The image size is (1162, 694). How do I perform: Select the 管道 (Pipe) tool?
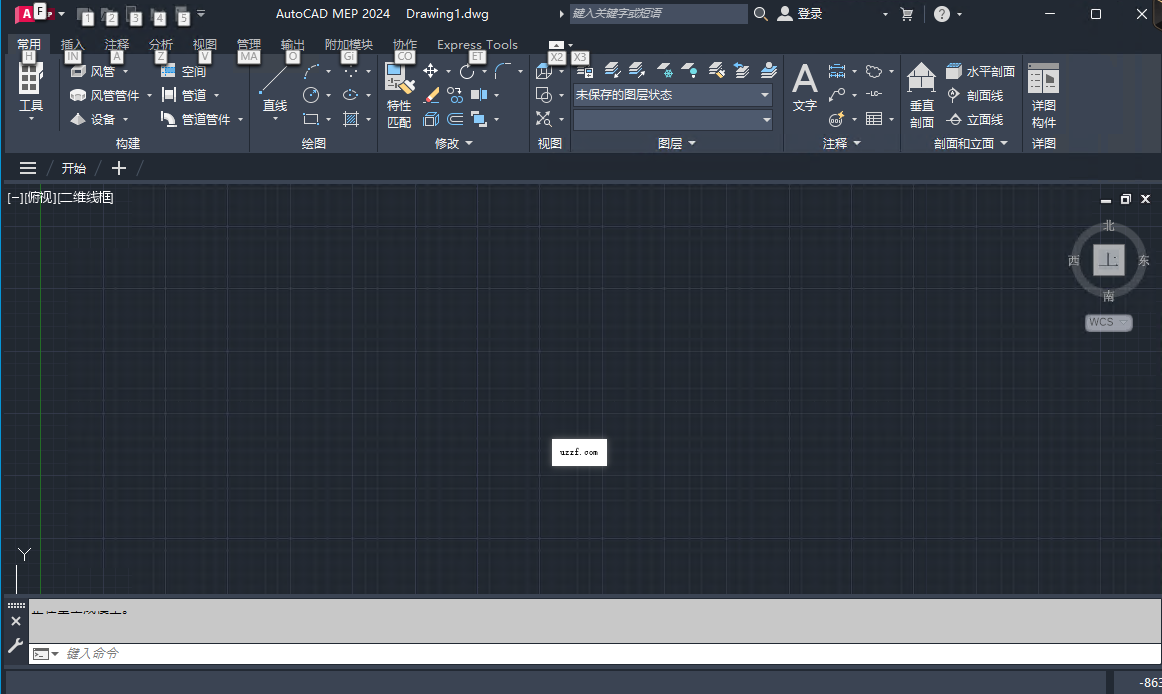tap(193, 95)
